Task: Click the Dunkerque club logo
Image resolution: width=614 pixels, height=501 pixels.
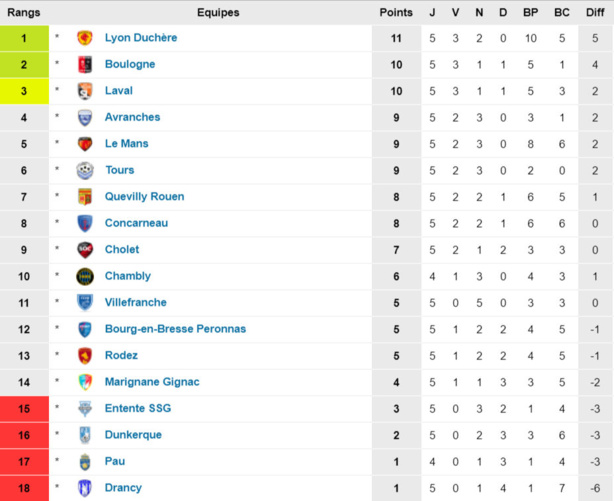Action: pos(85,435)
